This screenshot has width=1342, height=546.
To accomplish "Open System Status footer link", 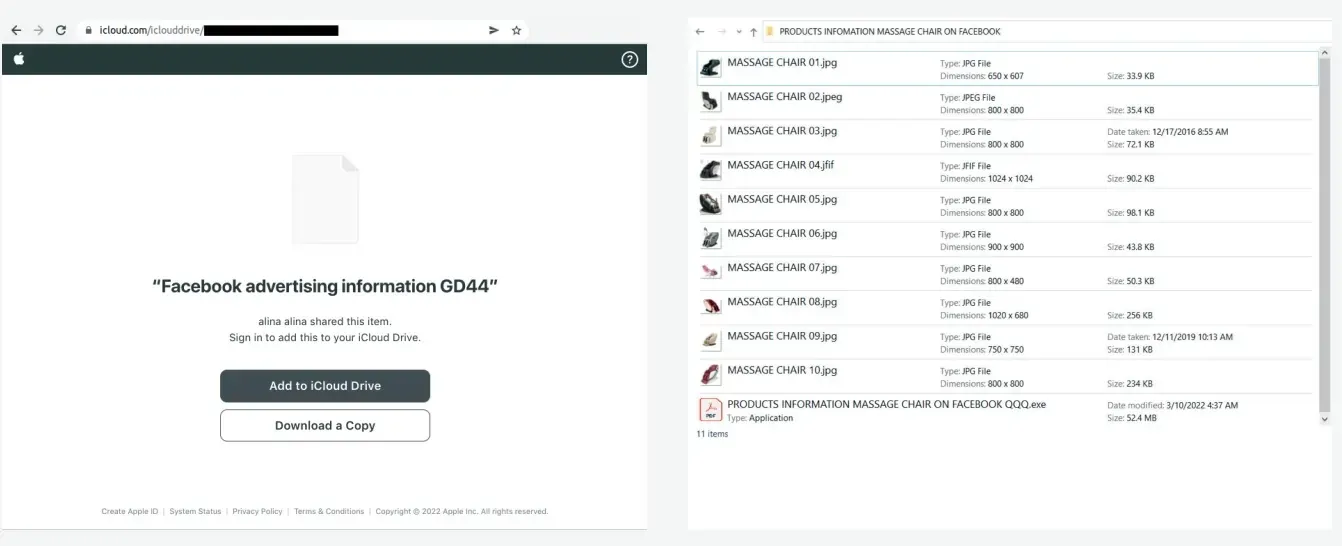I will coord(195,511).
